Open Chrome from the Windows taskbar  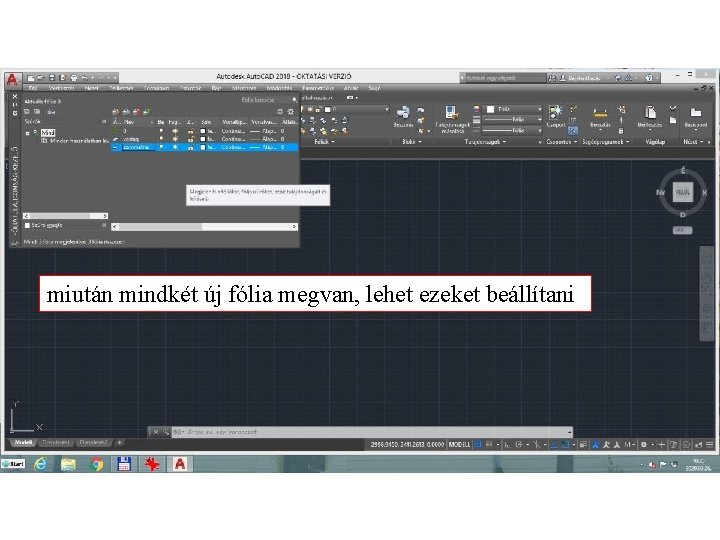[96, 465]
